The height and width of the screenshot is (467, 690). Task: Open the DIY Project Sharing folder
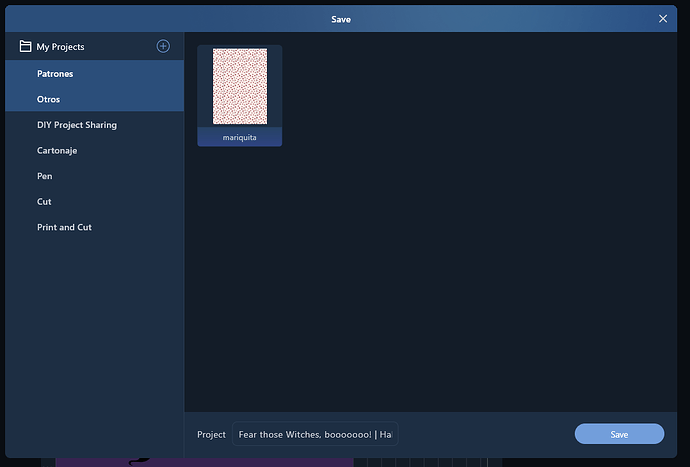[77, 125]
